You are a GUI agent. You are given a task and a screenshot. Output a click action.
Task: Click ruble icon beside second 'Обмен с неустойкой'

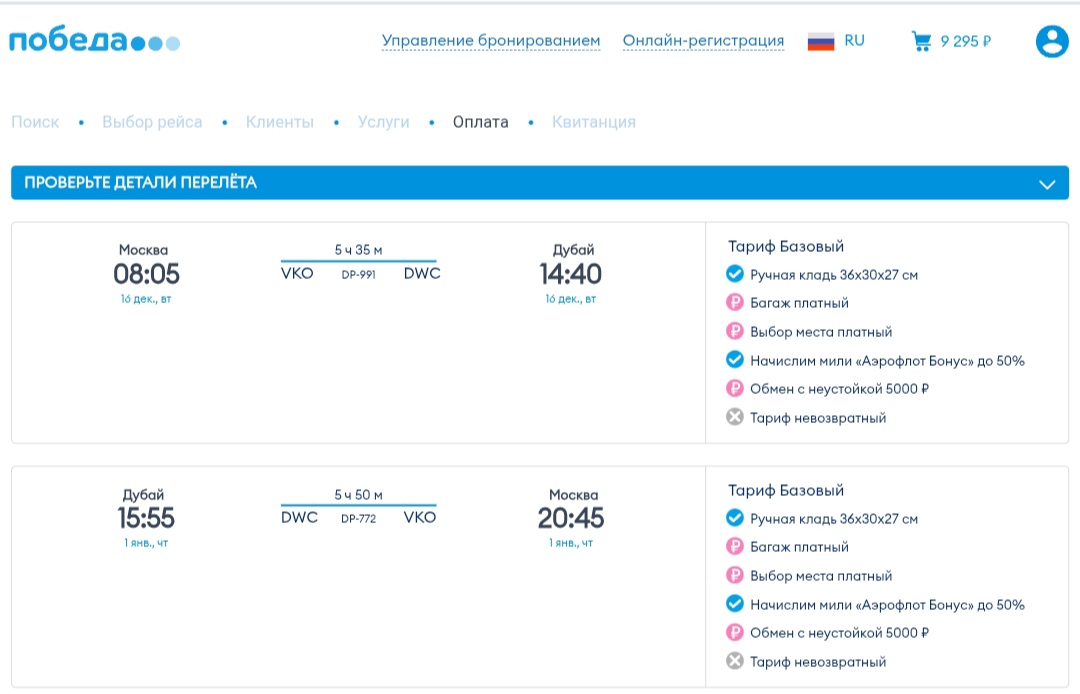735,633
